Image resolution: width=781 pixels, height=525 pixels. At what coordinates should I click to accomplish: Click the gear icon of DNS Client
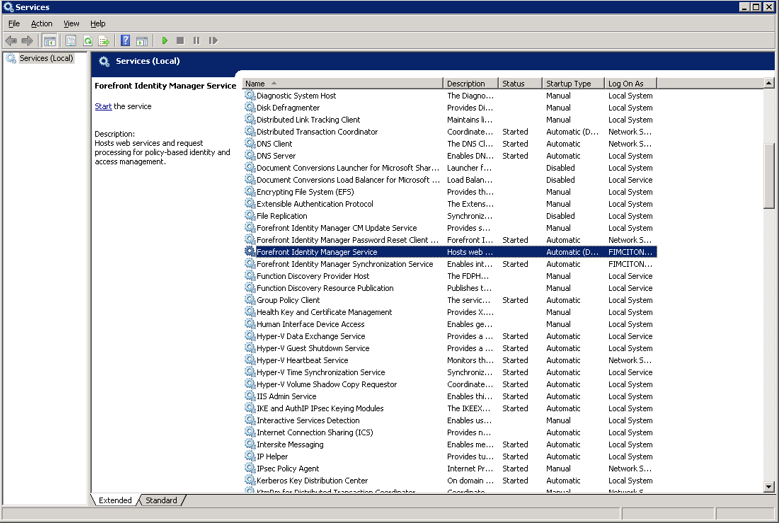[250, 143]
